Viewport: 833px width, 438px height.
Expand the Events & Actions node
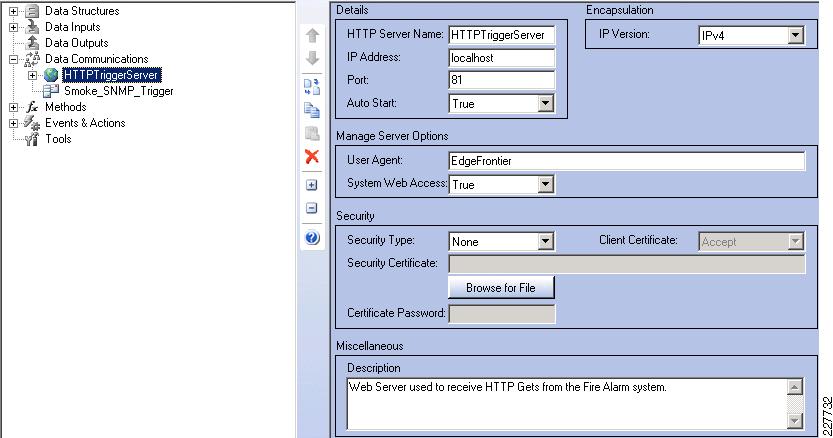click(13, 123)
